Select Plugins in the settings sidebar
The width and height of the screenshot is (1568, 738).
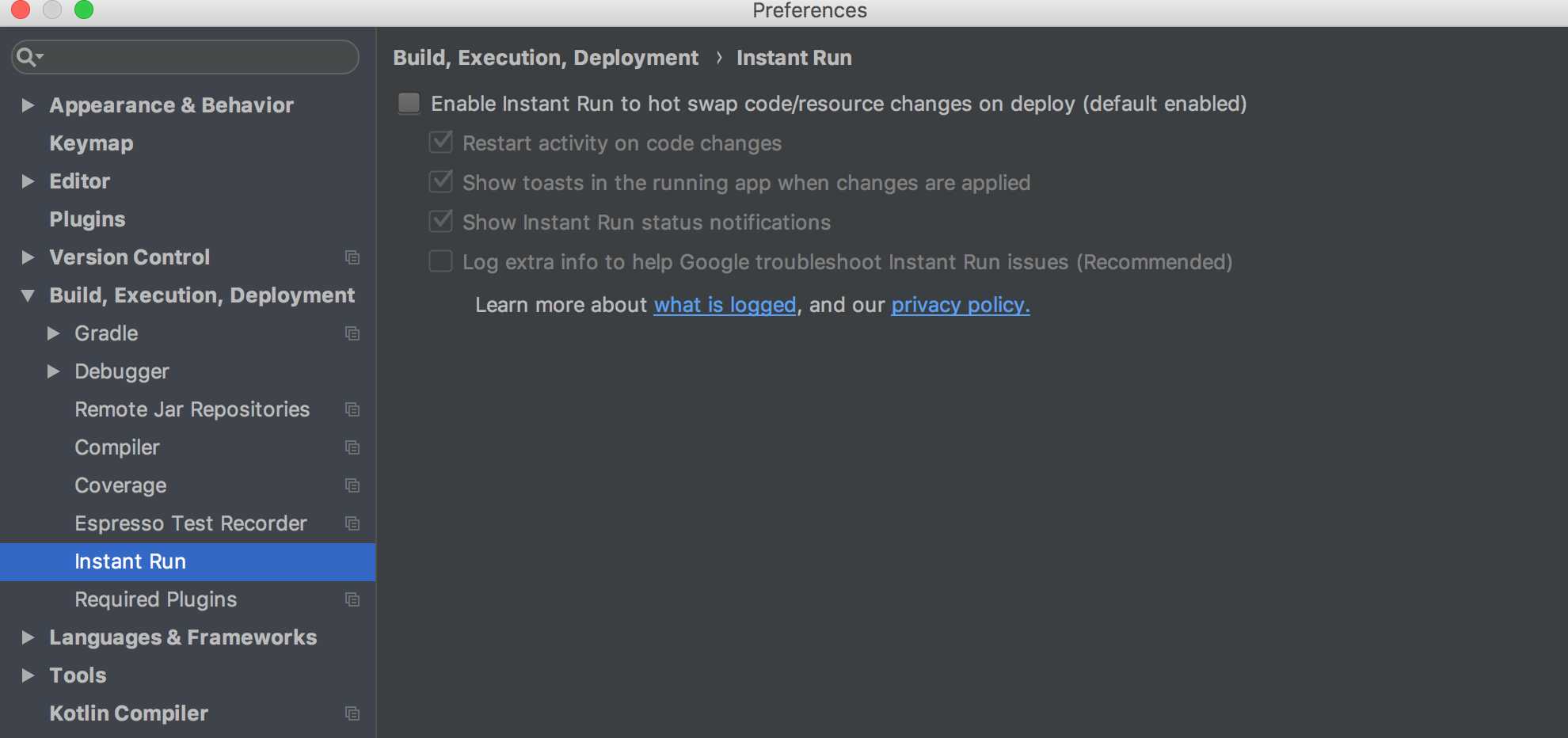87,219
